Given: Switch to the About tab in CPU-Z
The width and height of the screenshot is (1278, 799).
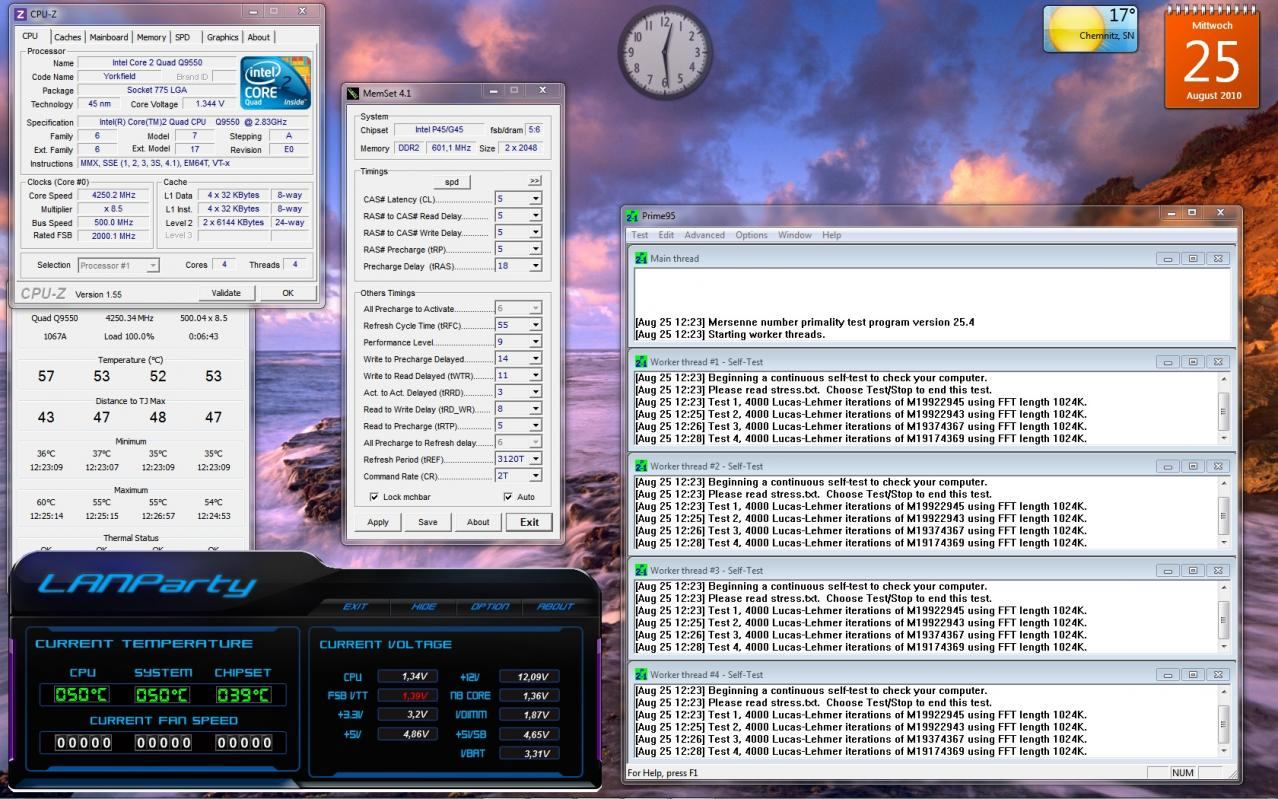Looking at the screenshot, I should (x=258, y=37).
